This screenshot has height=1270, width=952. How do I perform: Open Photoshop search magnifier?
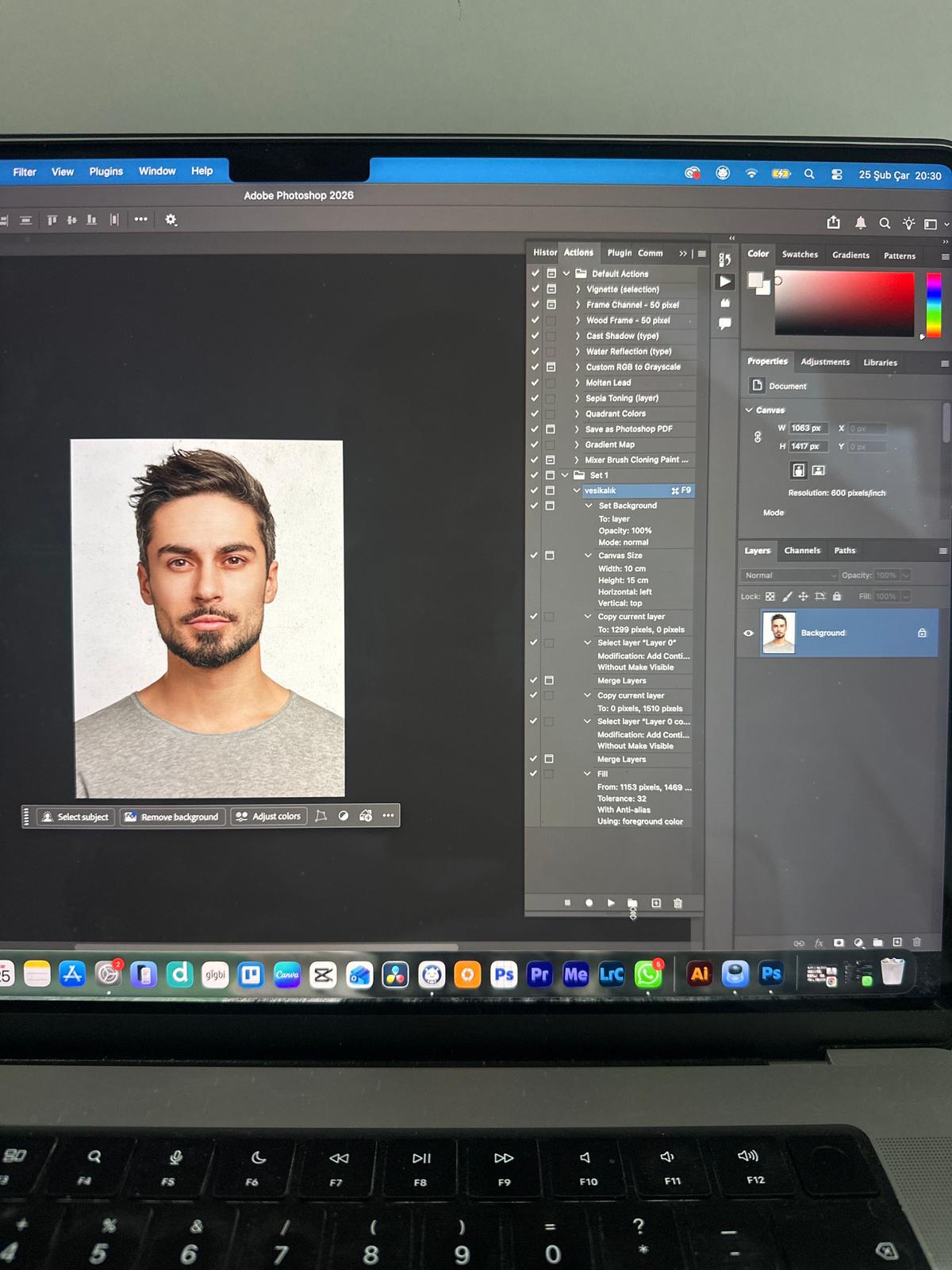tap(885, 224)
